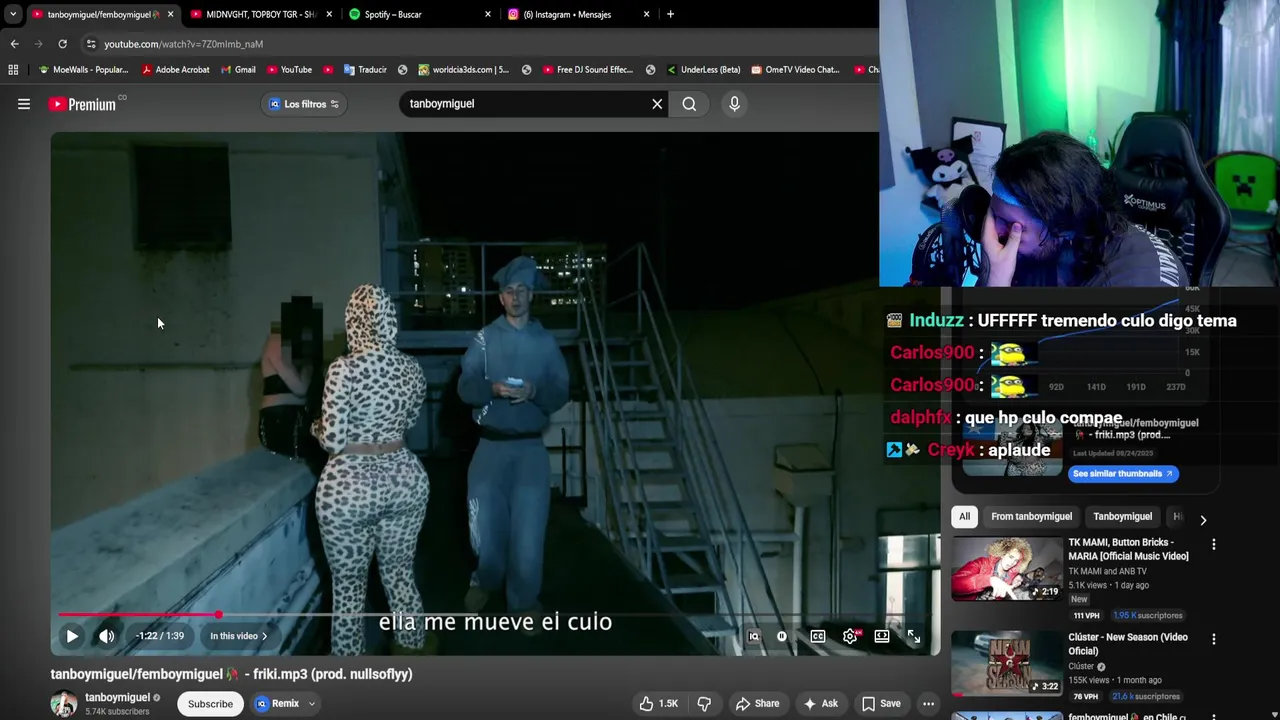1280x720 pixels.
Task: Reload the page
Action: tap(62, 44)
